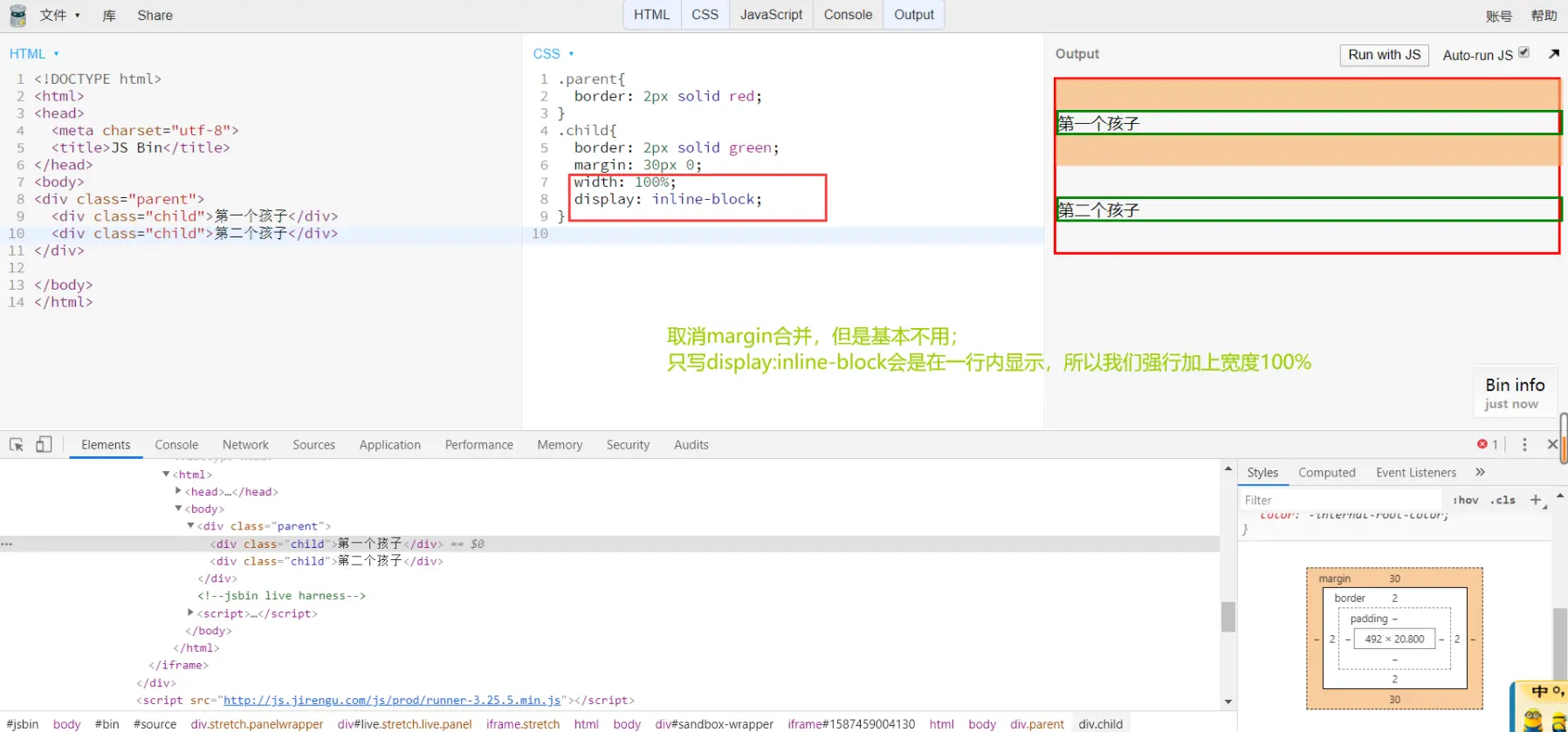
Task: Show more Styles pane tabs chevron
Action: (x=1480, y=472)
